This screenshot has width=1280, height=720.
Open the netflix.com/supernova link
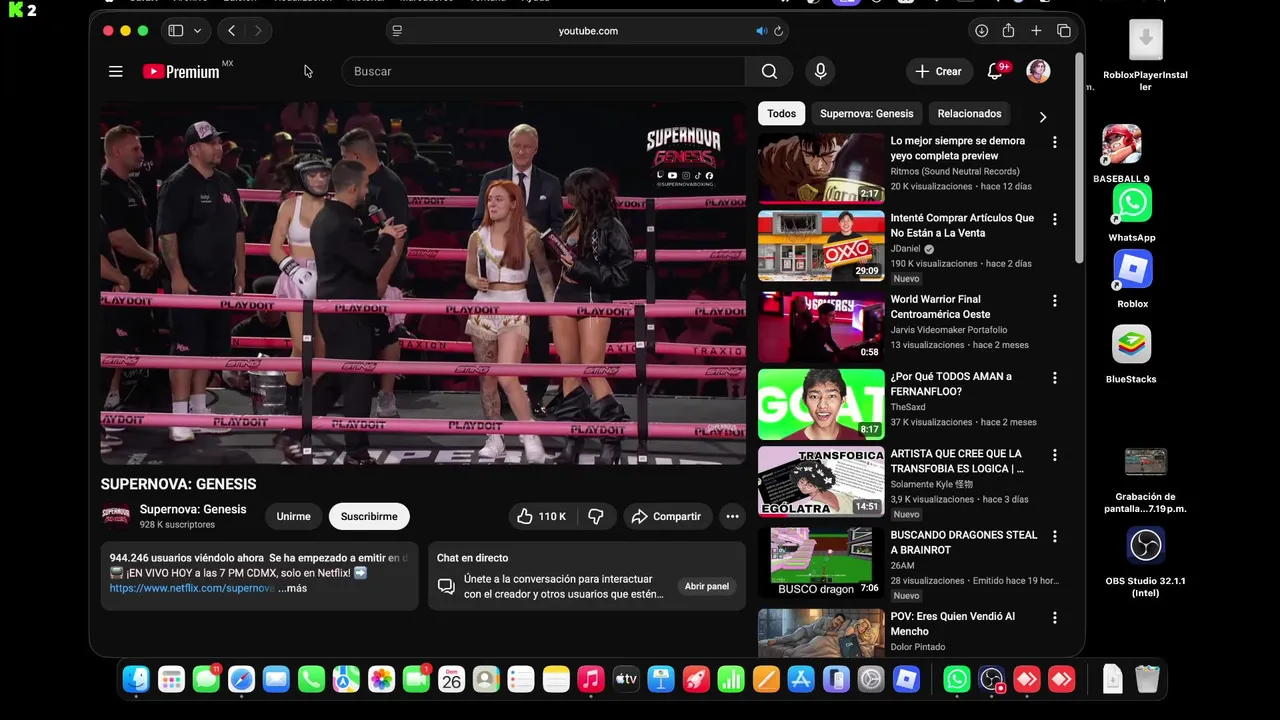pos(192,588)
